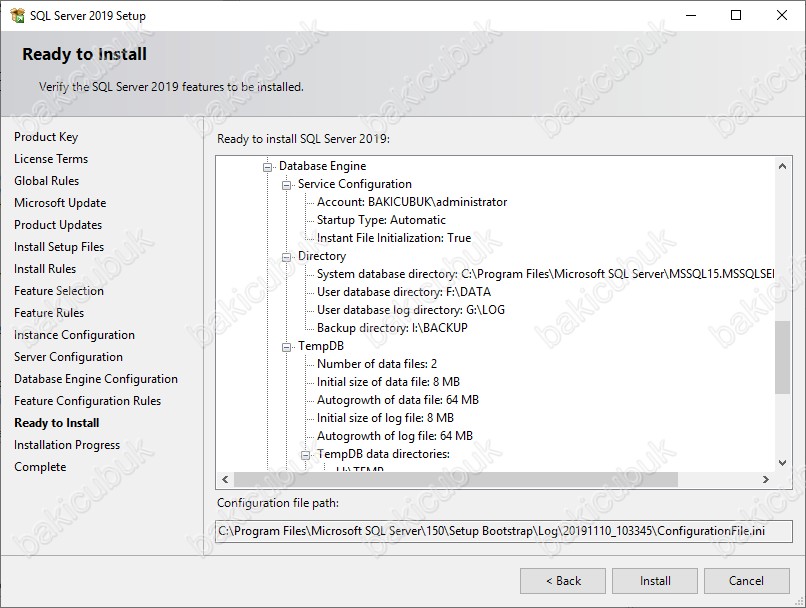Open the Global Rules step
Viewport: 806px width, 608px height.
pos(47,181)
